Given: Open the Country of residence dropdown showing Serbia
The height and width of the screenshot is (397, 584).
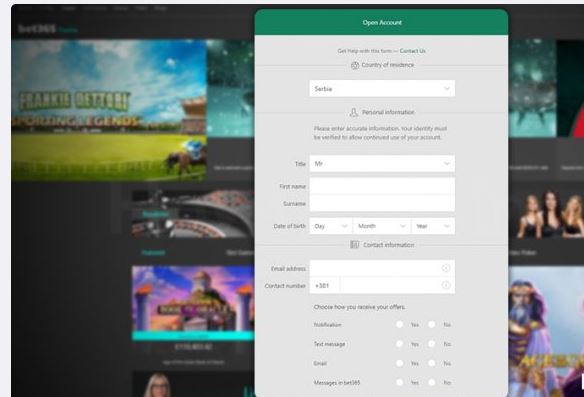Looking at the screenshot, I should coord(382,89).
